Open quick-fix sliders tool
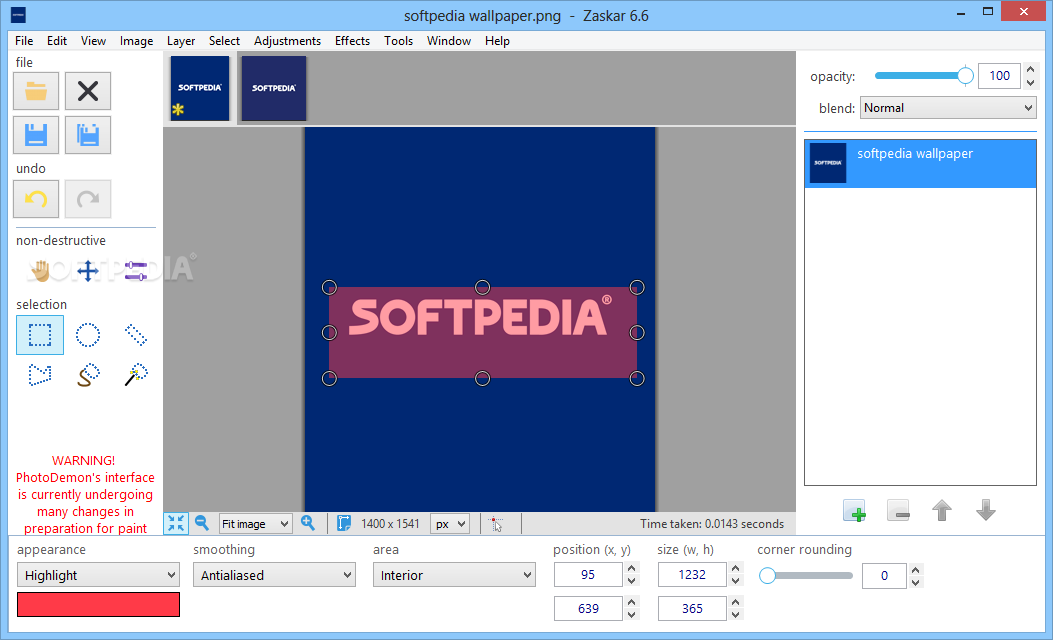 coord(136,271)
